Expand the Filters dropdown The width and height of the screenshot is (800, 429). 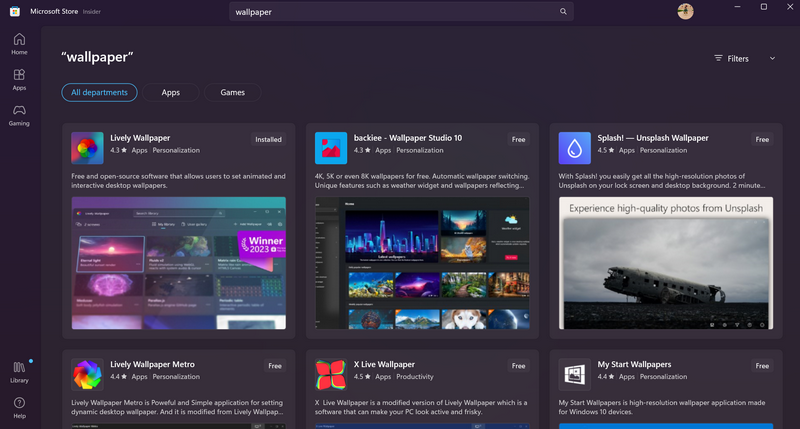tap(745, 58)
